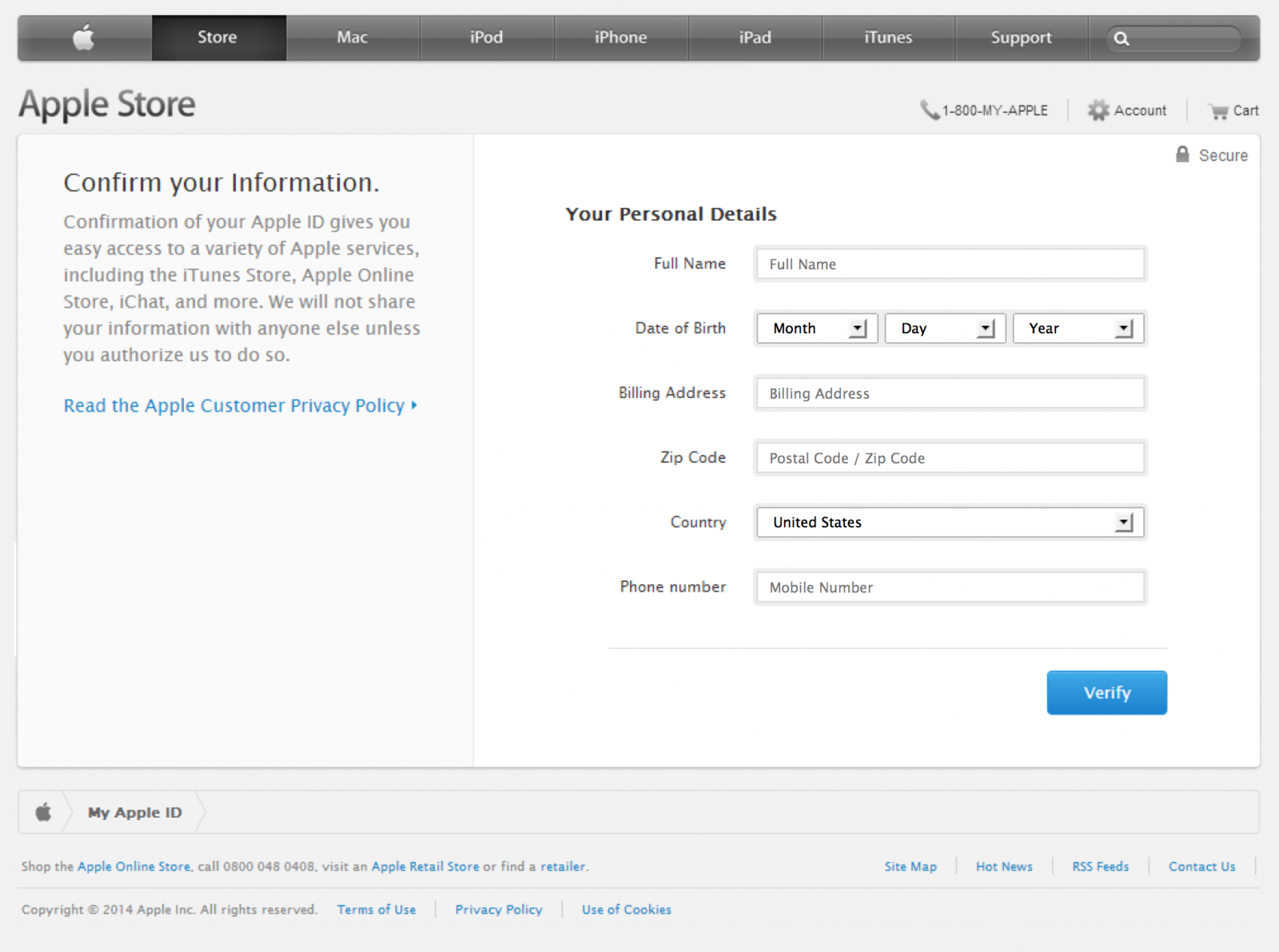This screenshot has height=952, width=1279.
Task: Click the Account gear icon
Action: [1098, 110]
